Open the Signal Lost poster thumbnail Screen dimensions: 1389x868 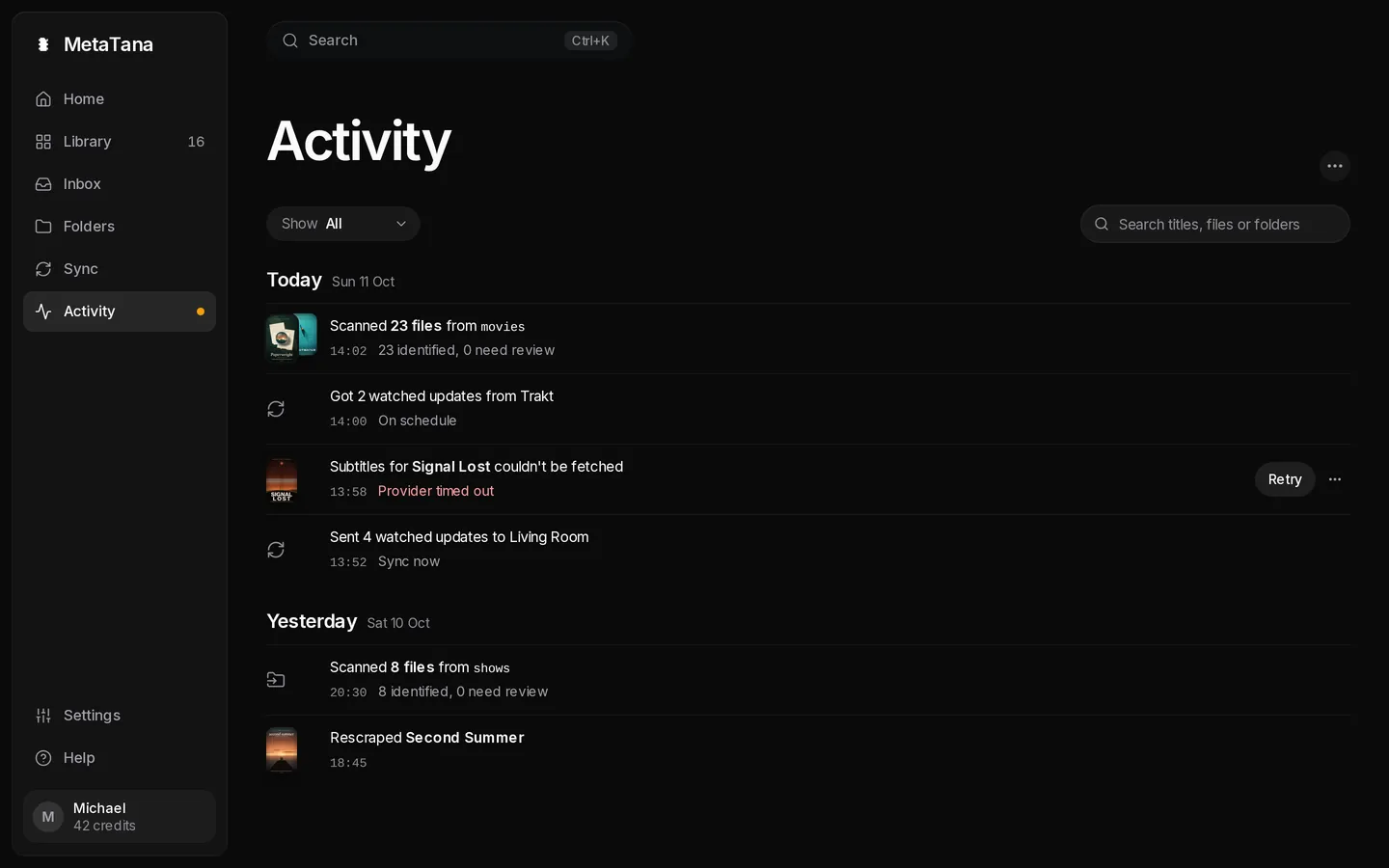[282, 479]
